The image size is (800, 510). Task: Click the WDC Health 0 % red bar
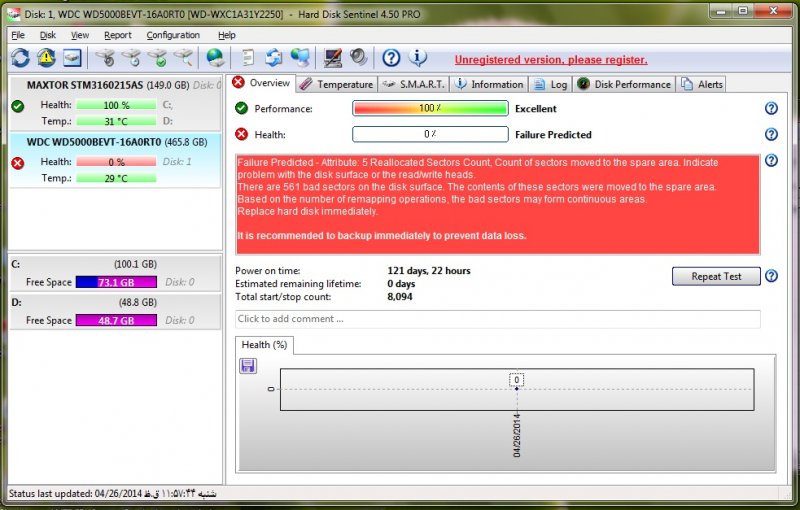pyautogui.click(x=116, y=162)
